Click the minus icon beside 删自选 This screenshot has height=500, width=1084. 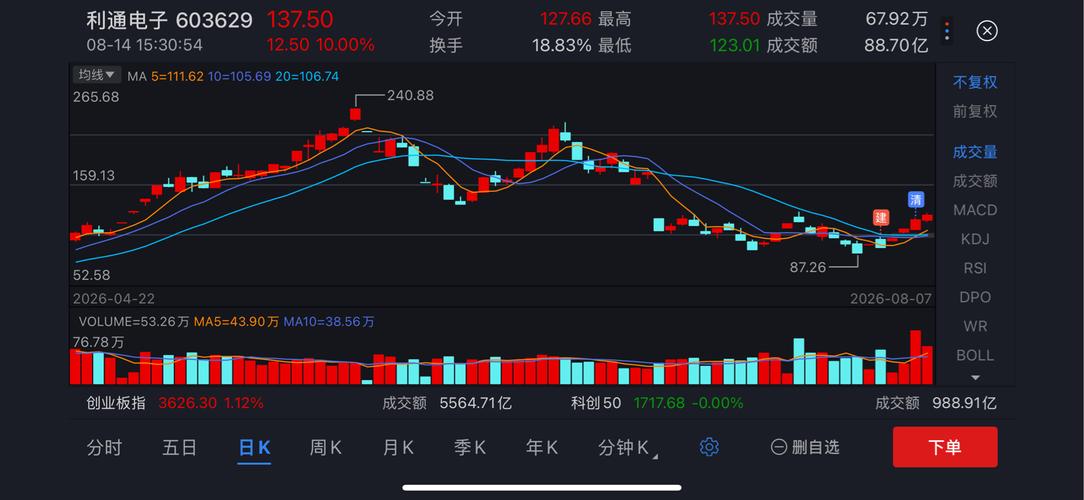click(x=779, y=447)
